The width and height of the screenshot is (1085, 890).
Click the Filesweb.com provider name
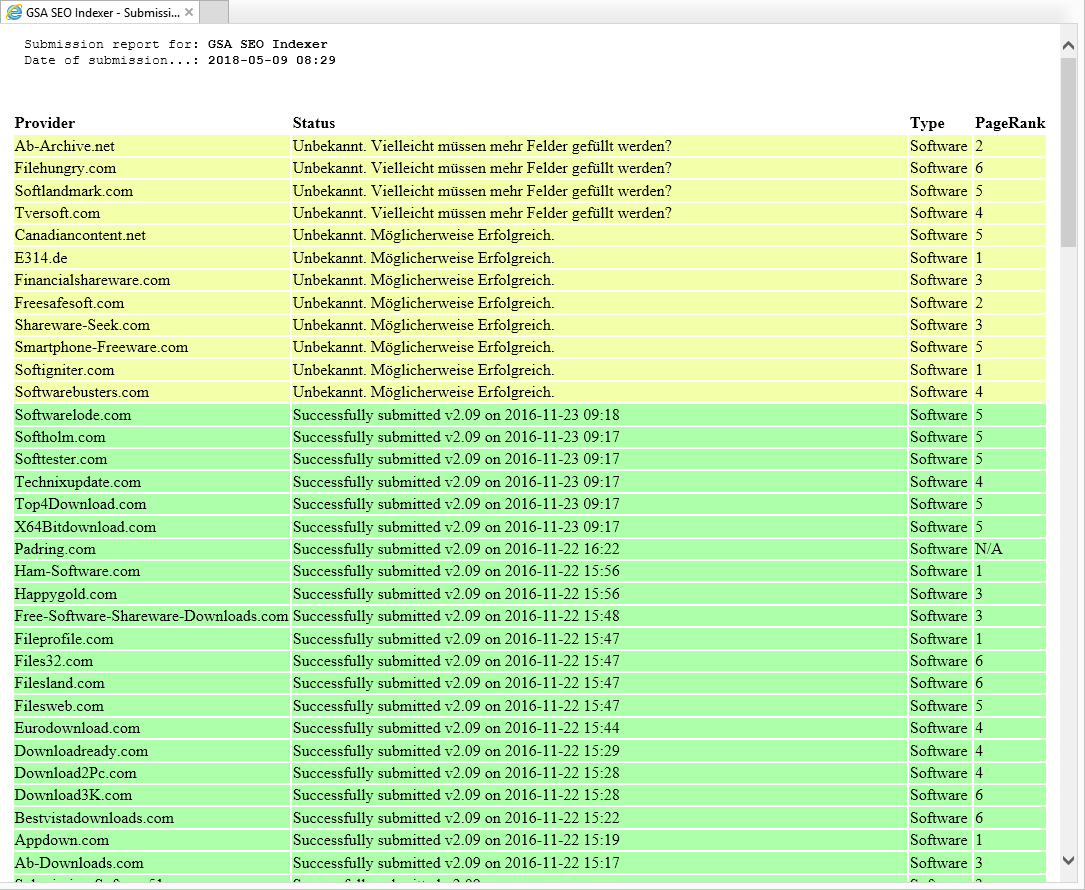pyautogui.click(x=59, y=707)
